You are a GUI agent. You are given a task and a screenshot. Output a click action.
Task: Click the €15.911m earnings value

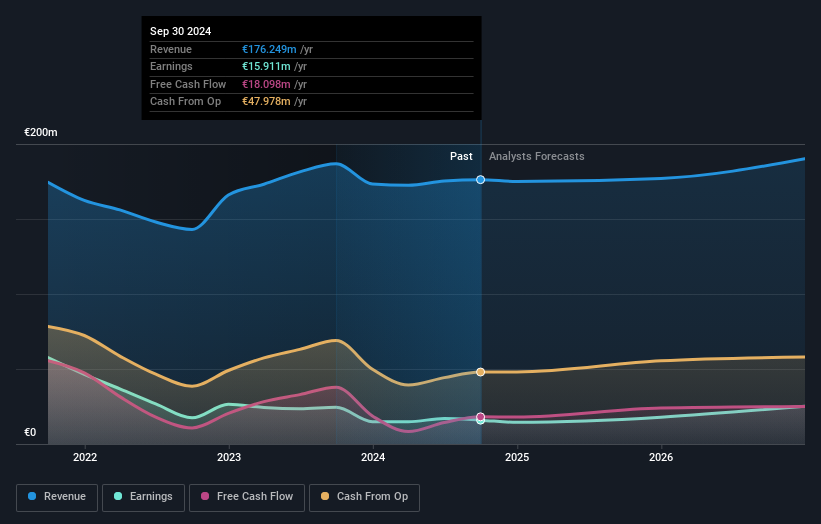coord(266,66)
